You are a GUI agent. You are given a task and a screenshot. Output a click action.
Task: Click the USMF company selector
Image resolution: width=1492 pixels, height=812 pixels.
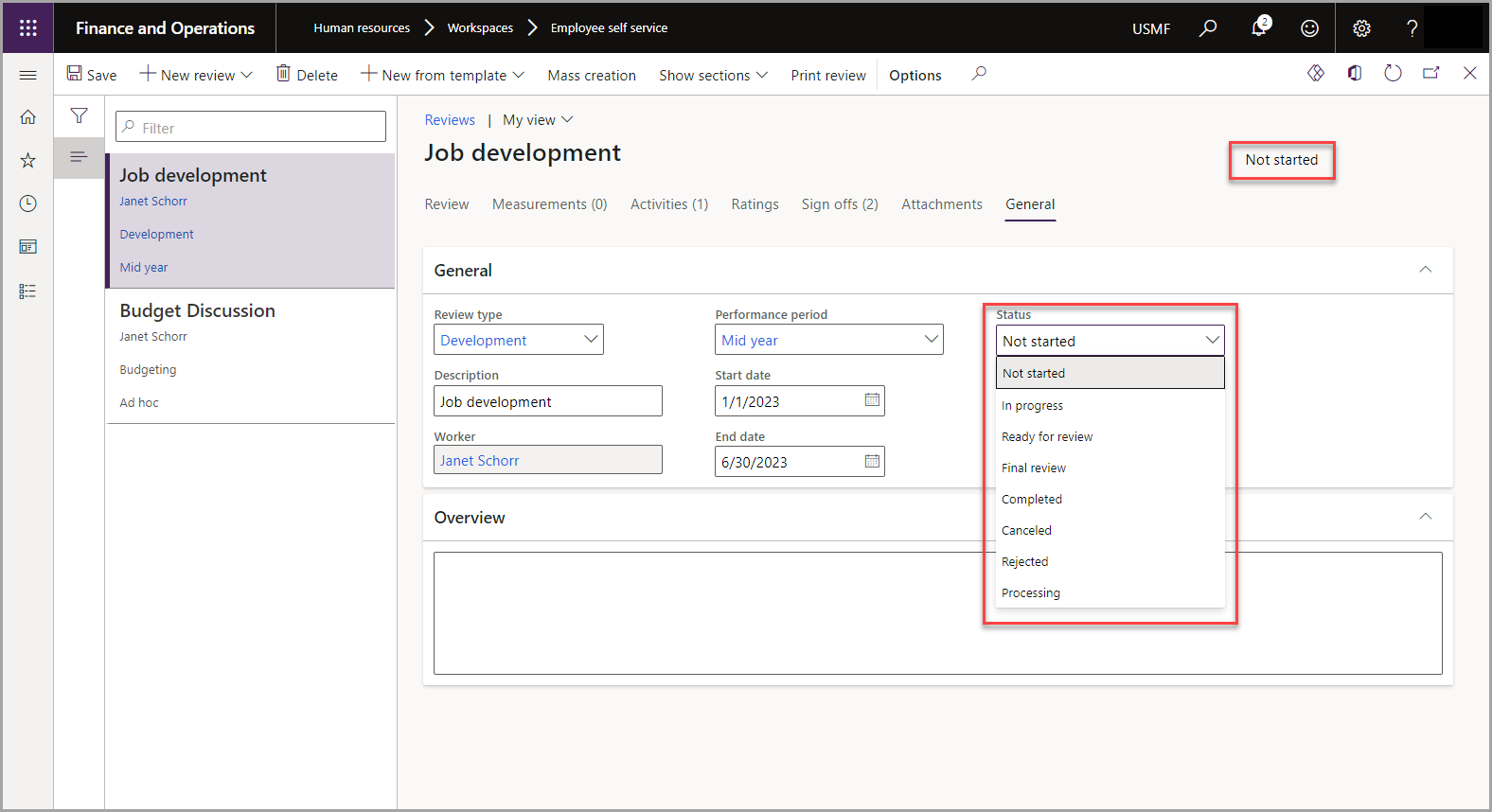(x=1151, y=28)
